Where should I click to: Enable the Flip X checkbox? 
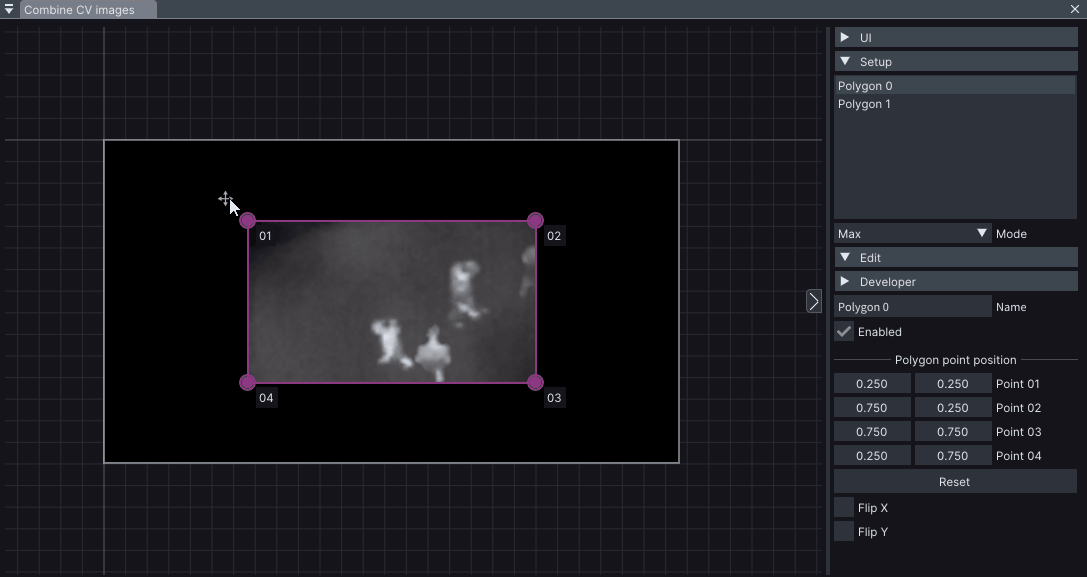click(845, 508)
